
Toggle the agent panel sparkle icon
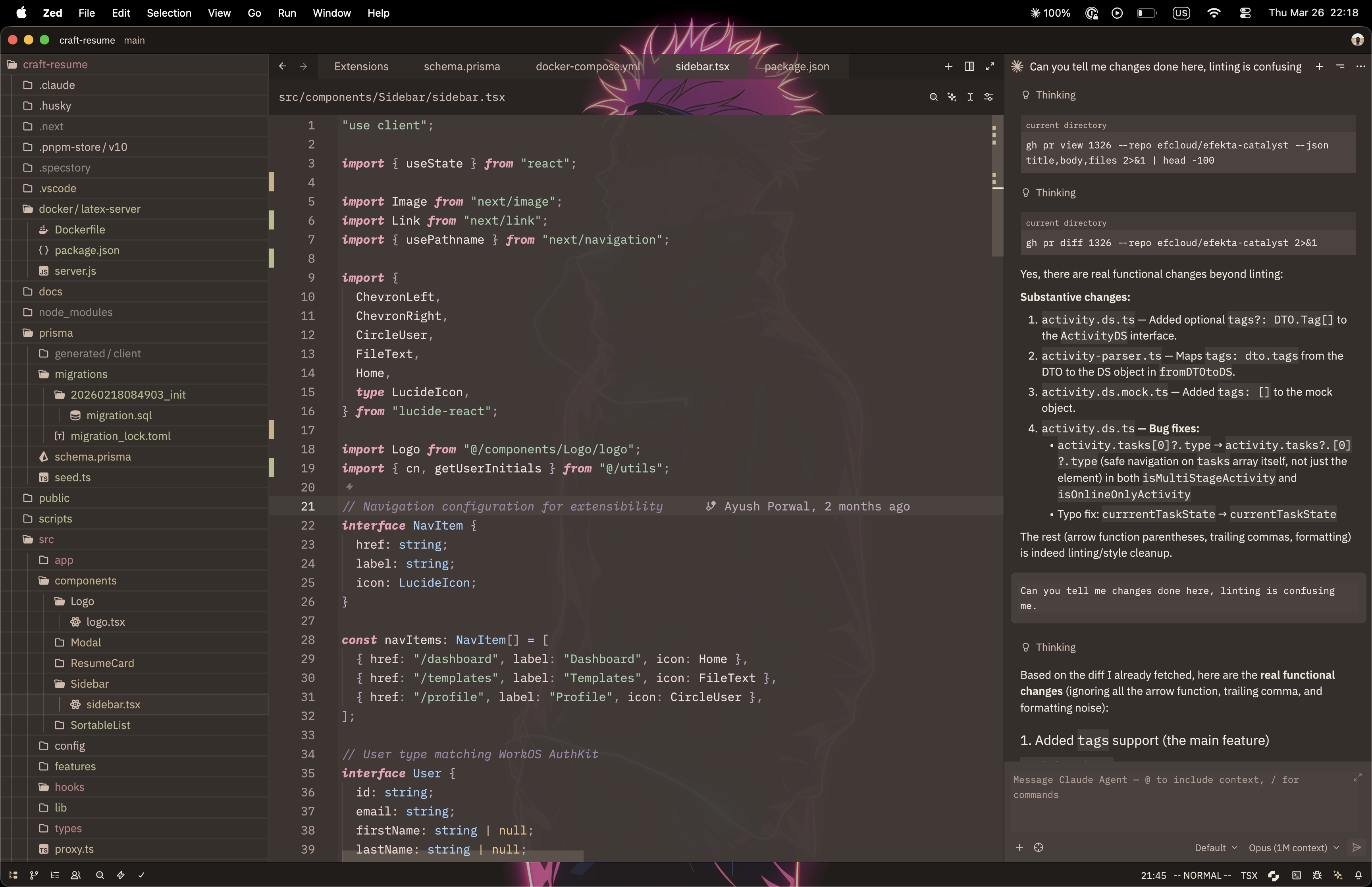[x=1337, y=875]
